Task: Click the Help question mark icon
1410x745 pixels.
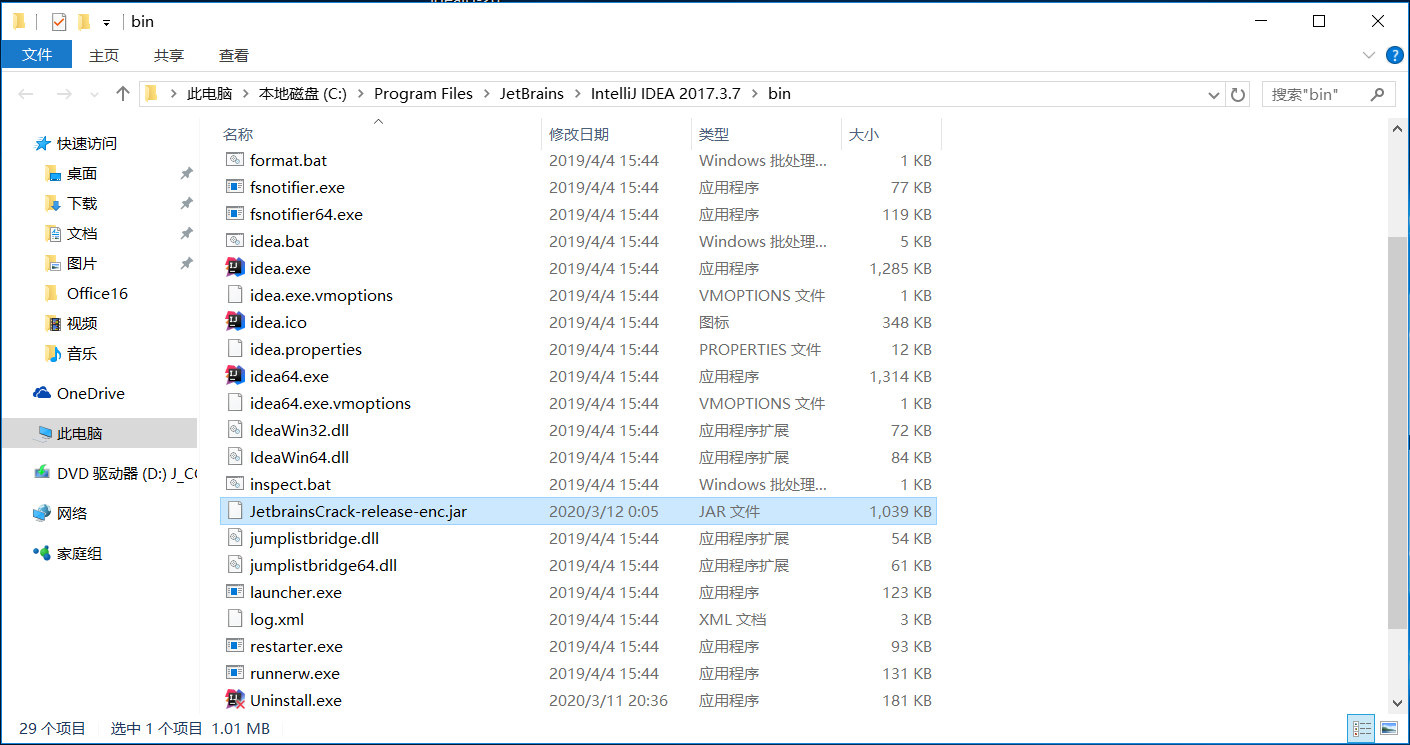Action: click(x=1394, y=55)
